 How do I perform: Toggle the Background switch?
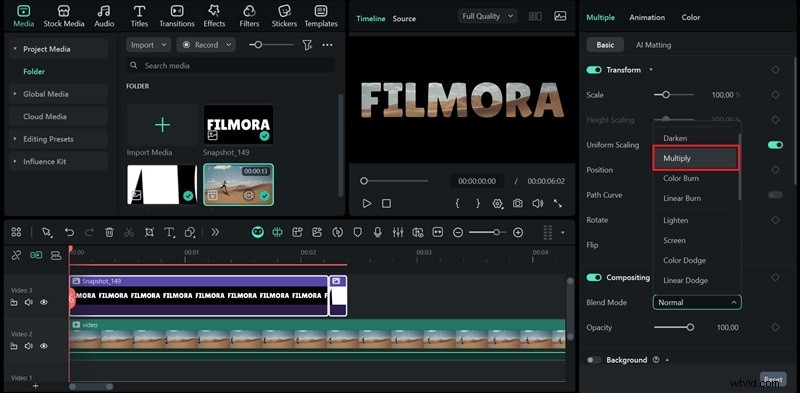pos(594,360)
